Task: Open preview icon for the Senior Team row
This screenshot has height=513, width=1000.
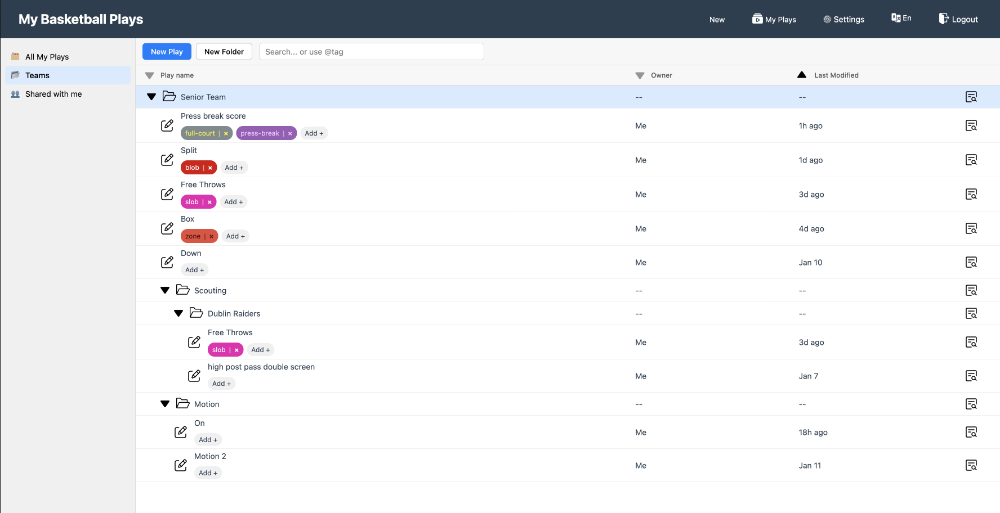Action: [x=970, y=97]
